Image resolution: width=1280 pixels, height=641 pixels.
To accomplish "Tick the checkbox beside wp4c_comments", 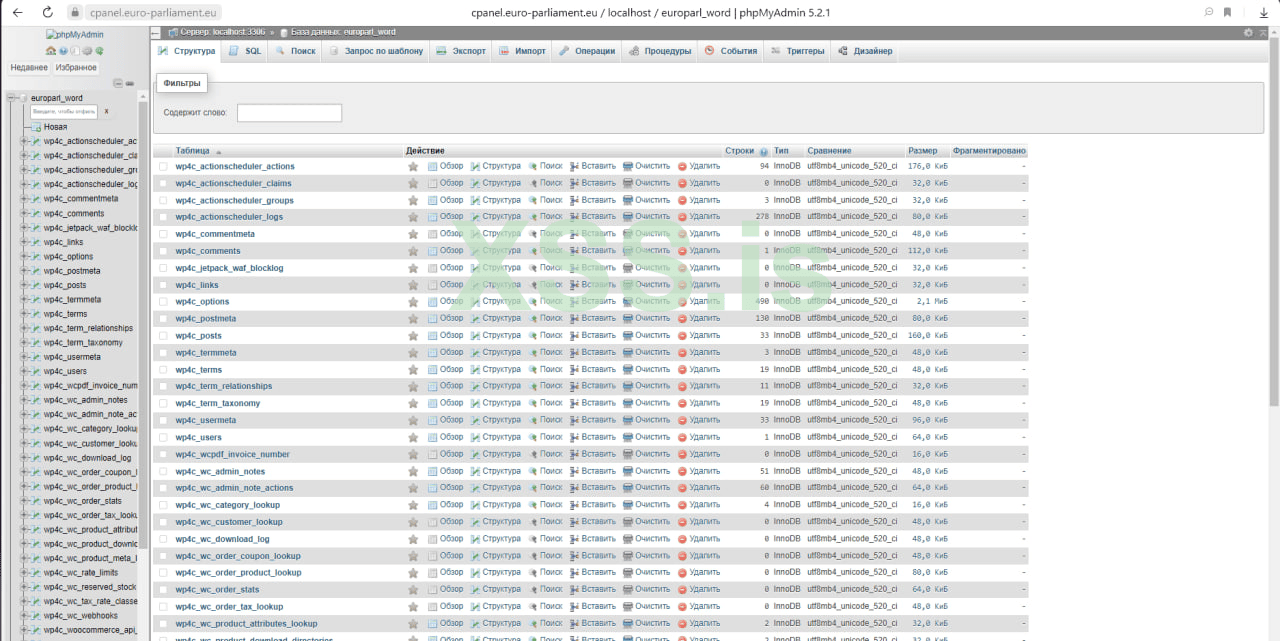I will pyautogui.click(x=163, y=251).
